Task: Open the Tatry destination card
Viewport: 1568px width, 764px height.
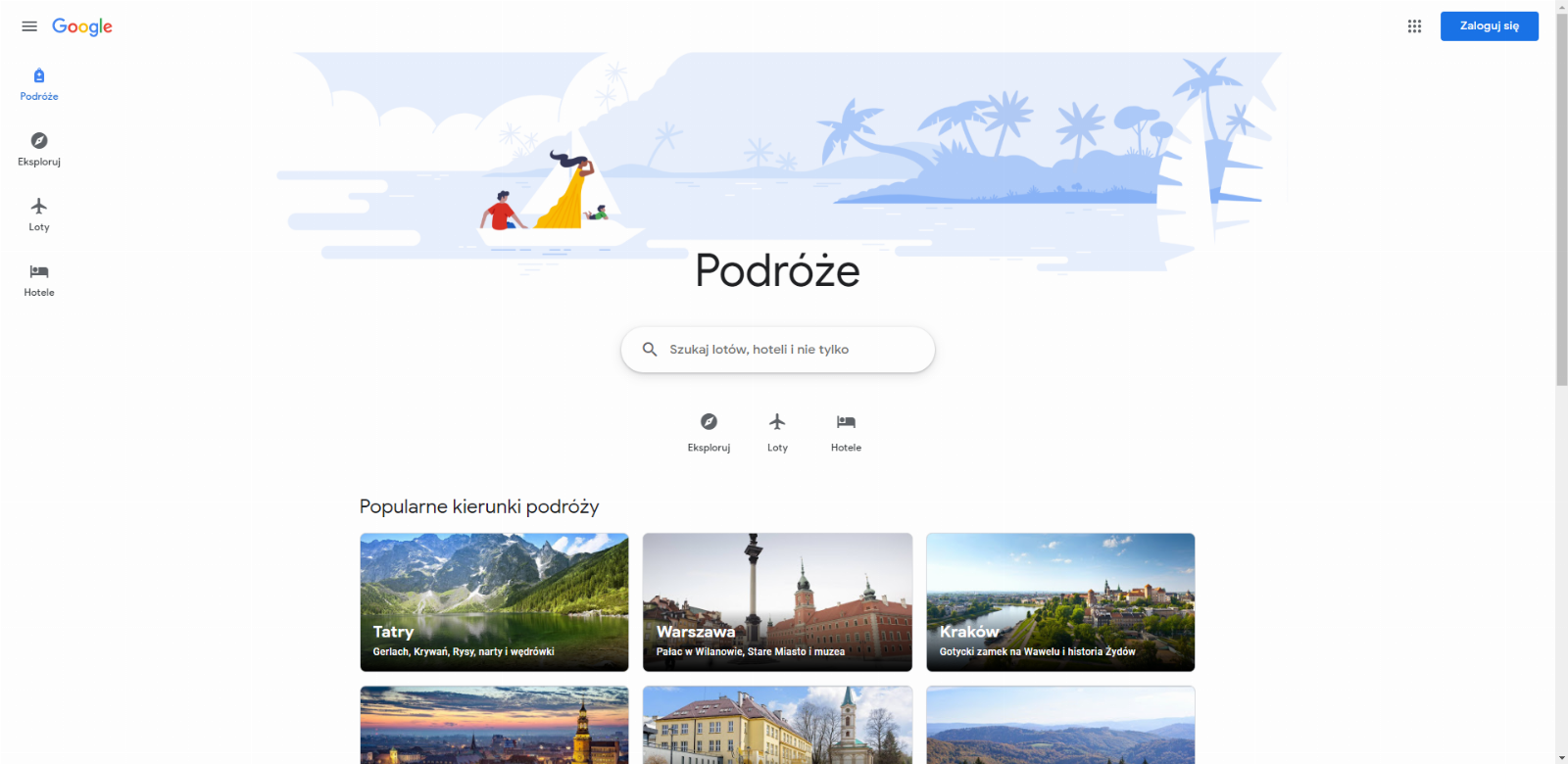Action: [x=494, y=602]
